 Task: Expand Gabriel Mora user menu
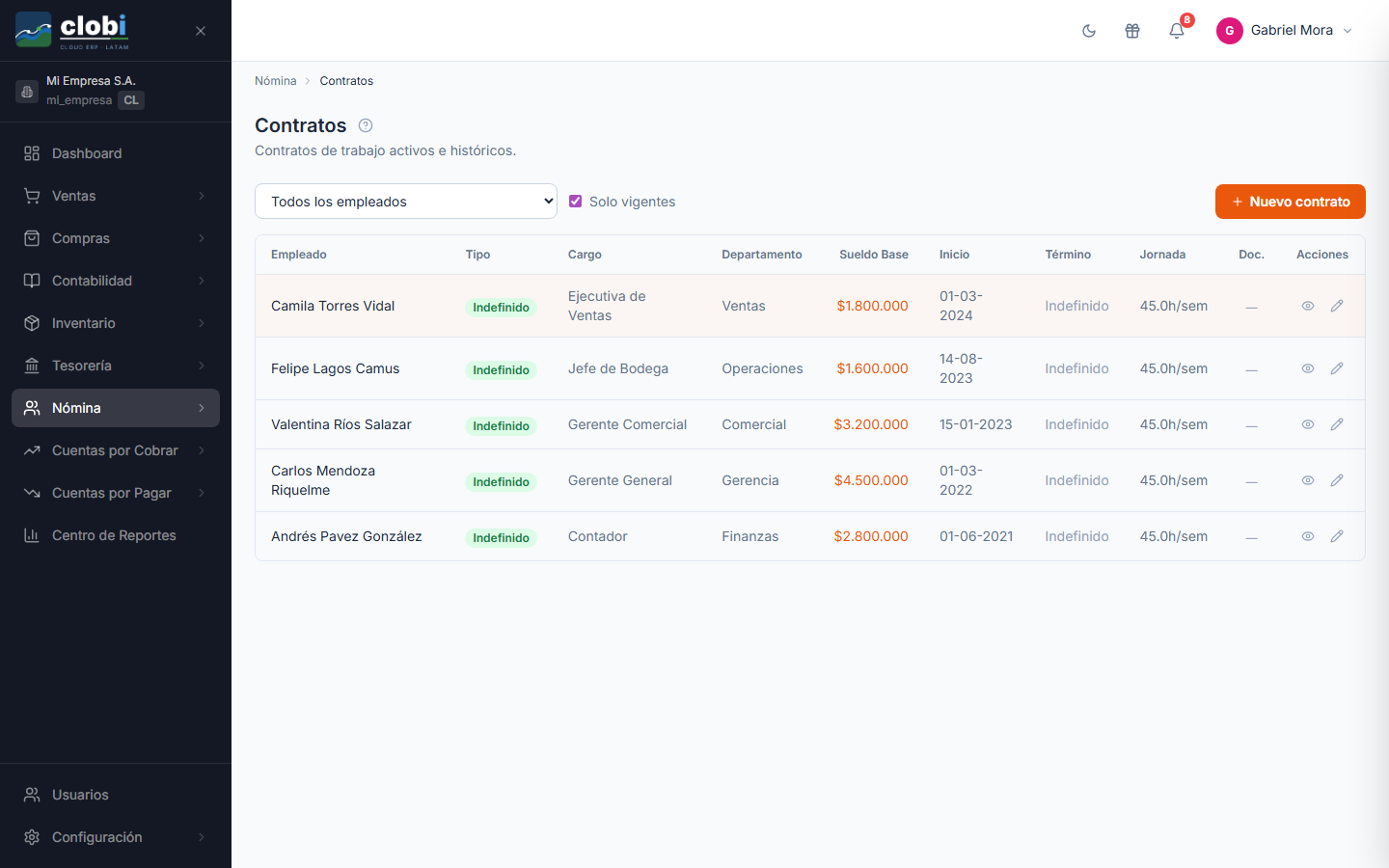(1285, 31)
